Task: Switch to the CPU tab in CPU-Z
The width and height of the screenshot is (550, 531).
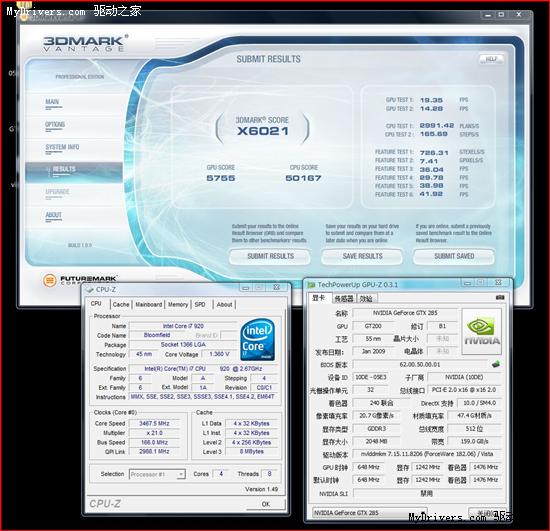Action: [x=96, y=304]
